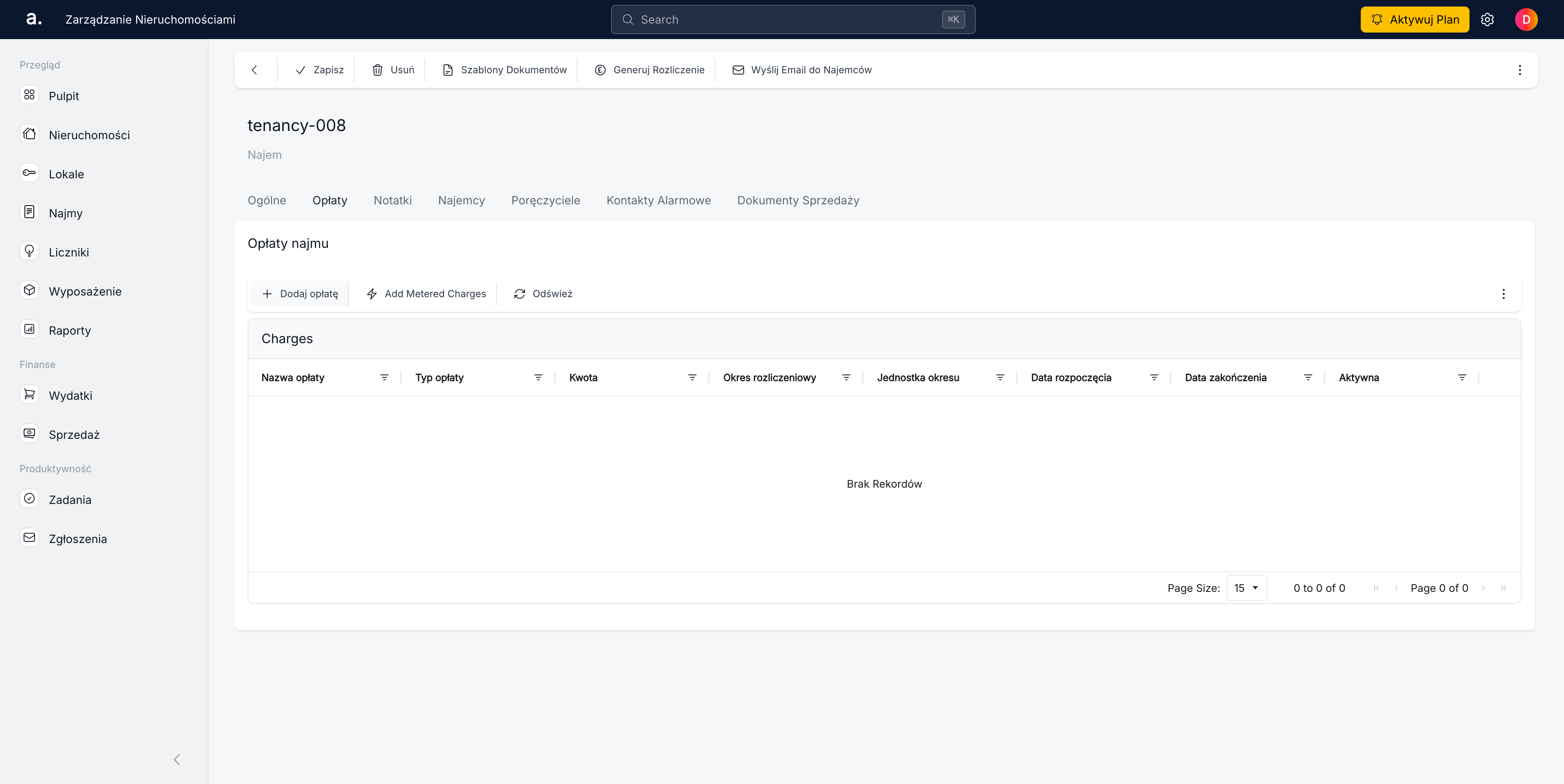
Task: Filter the Kwota column
Action: (x=692, y=377)
